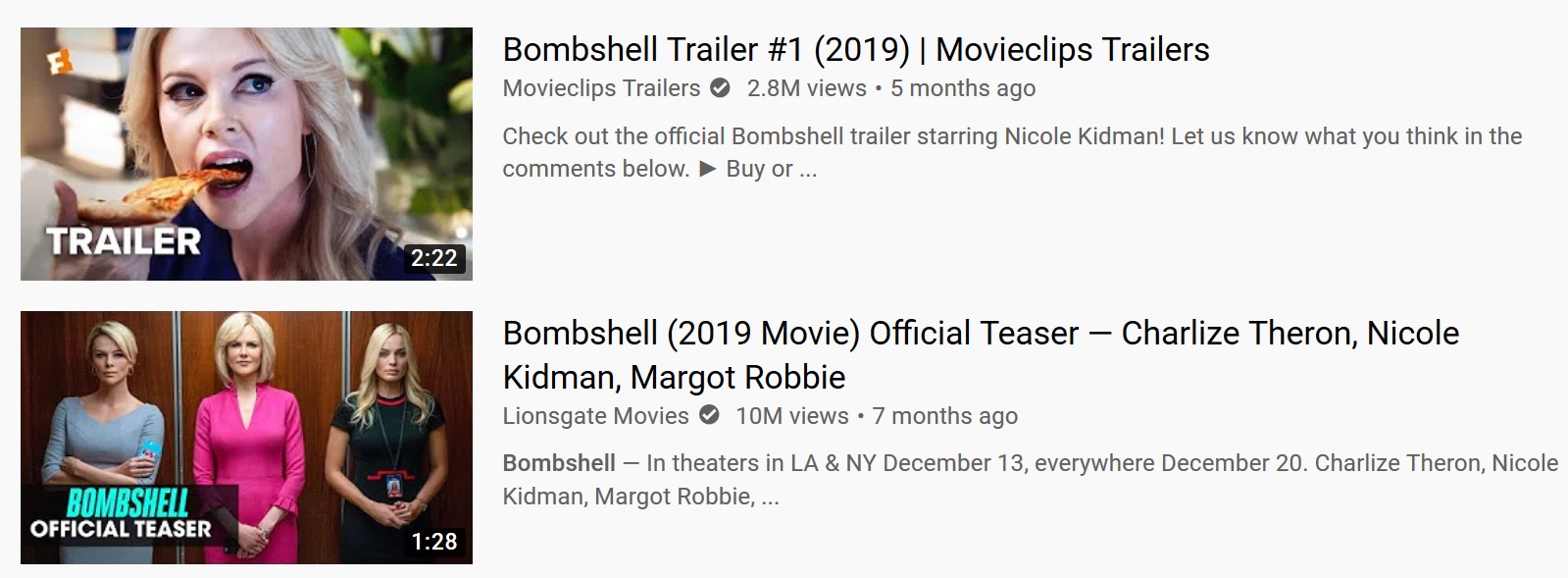Click the "5 months ago" upload date

point(962,88)
